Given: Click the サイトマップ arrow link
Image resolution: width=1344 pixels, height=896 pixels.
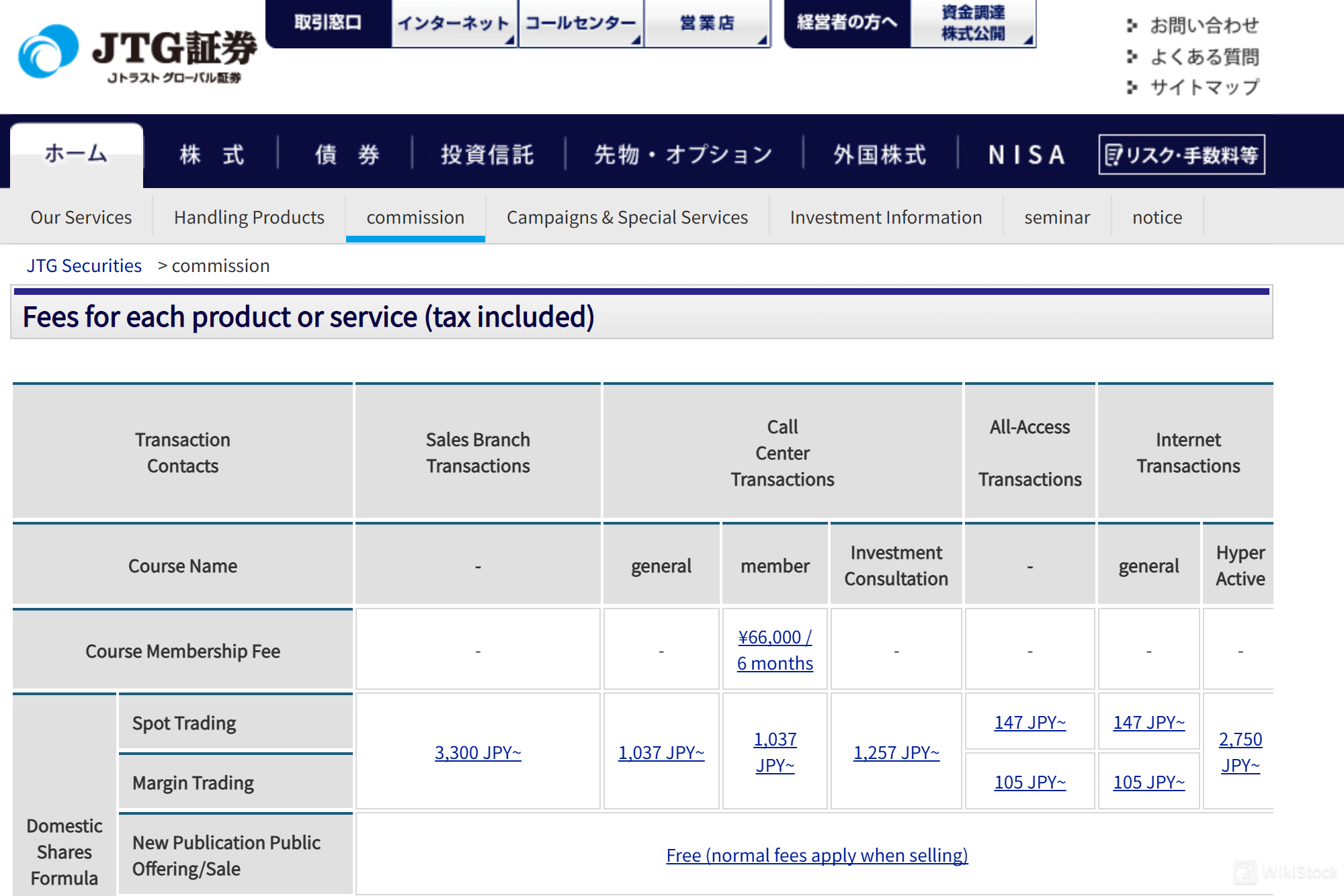Looking at the screenshot, I should point(1203,87).
